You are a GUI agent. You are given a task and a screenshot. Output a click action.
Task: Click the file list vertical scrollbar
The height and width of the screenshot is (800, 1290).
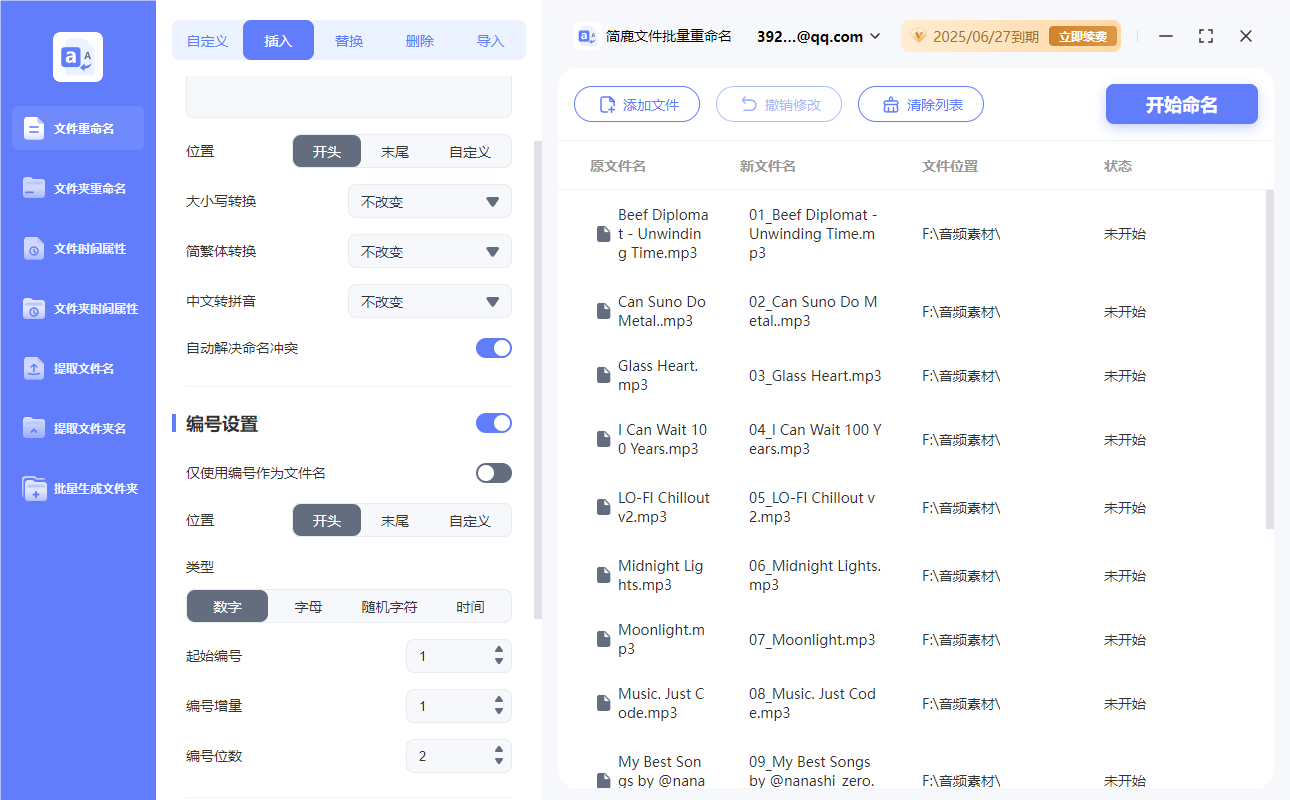[x=1270, y=360]
